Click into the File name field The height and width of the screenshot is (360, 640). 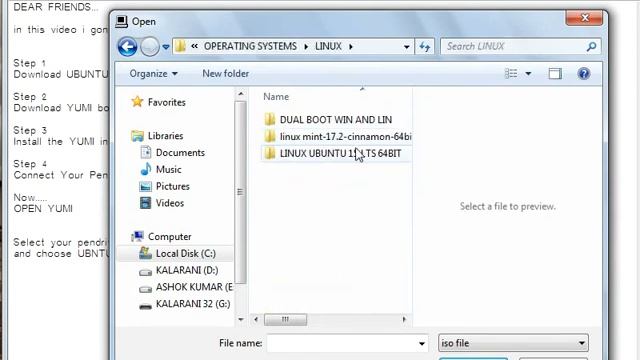click(x=342, y=343)
